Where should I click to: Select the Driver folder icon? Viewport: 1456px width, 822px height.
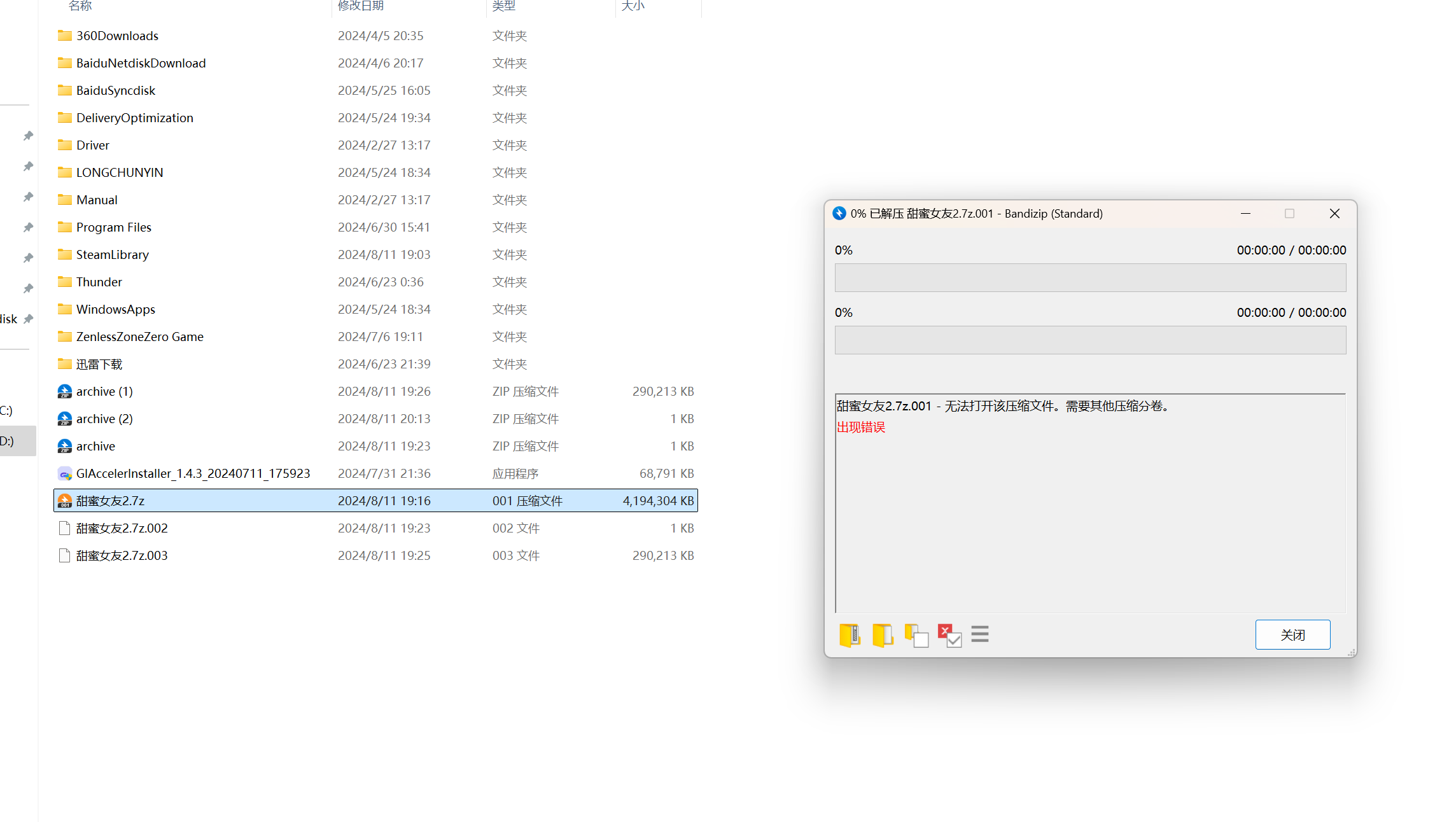(64, 145)
